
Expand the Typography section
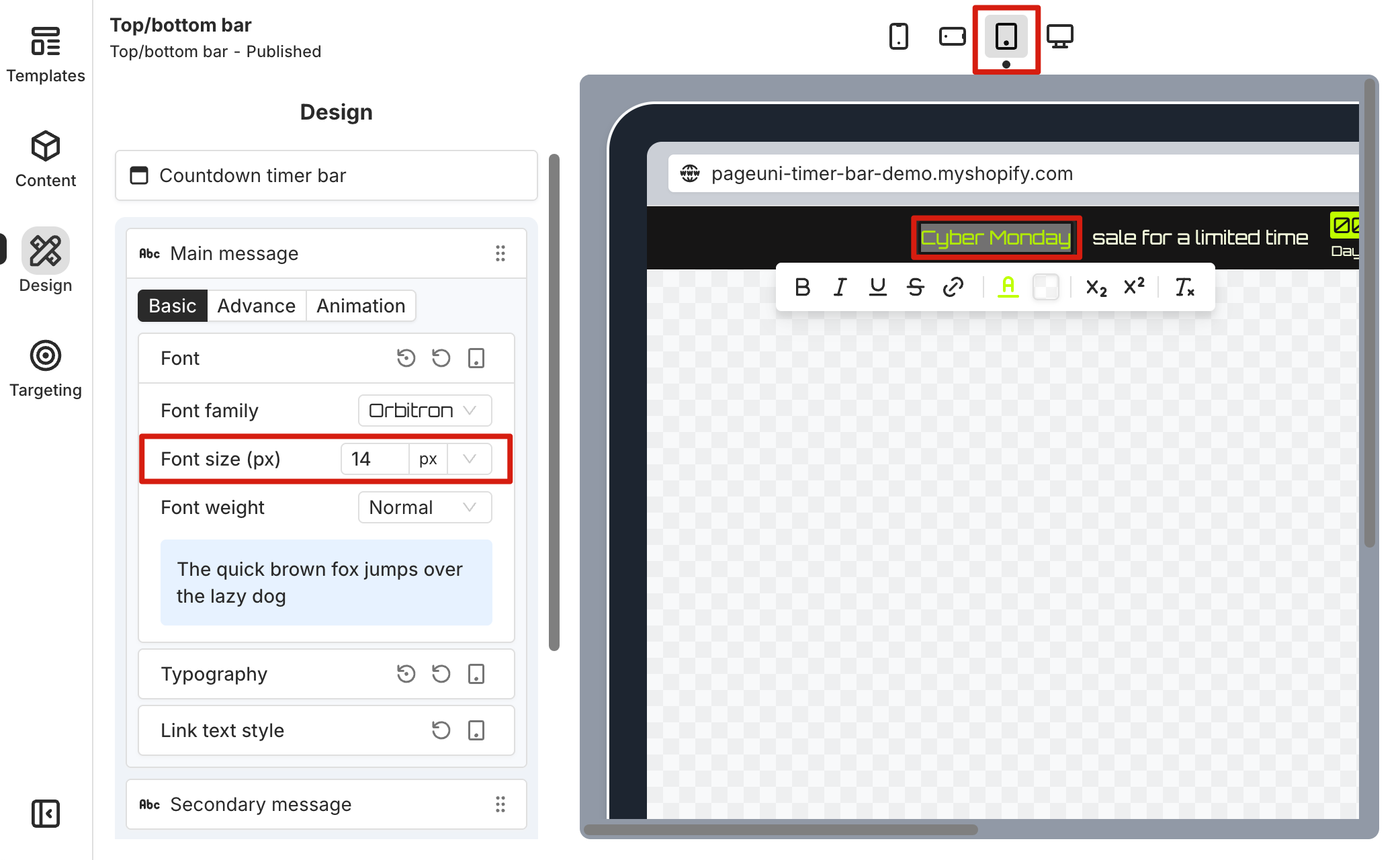(x=326, y=674)
